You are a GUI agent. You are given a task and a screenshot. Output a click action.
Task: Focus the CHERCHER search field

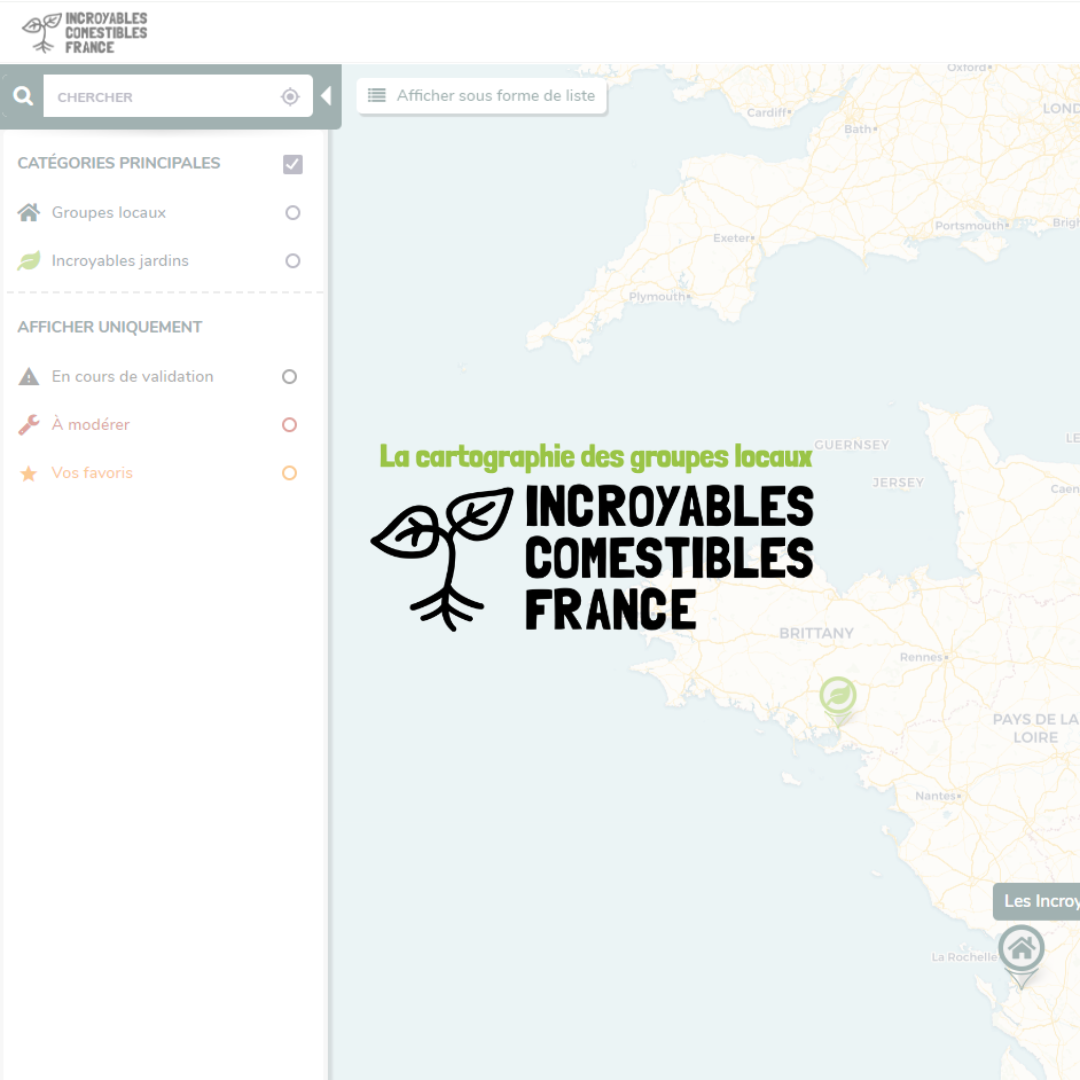[x=178, y=96]
